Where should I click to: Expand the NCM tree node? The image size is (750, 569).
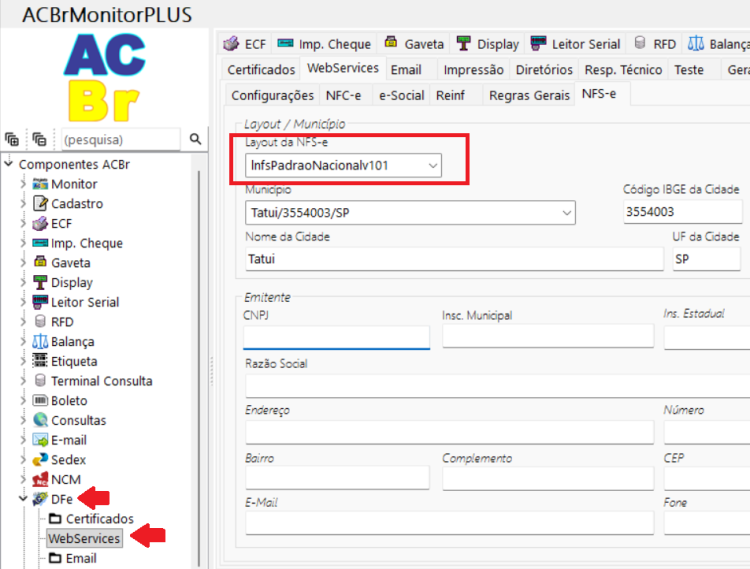point(23,479)
